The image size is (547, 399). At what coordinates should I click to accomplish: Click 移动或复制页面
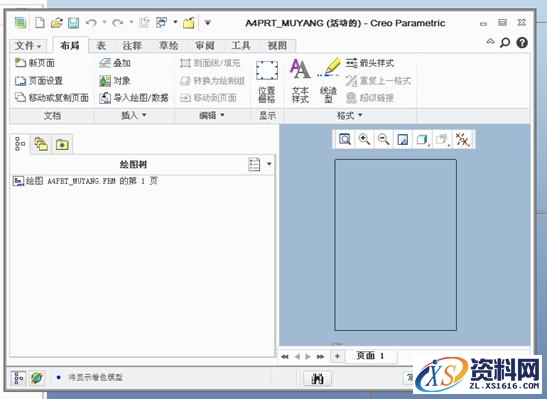tap(52, 98)
